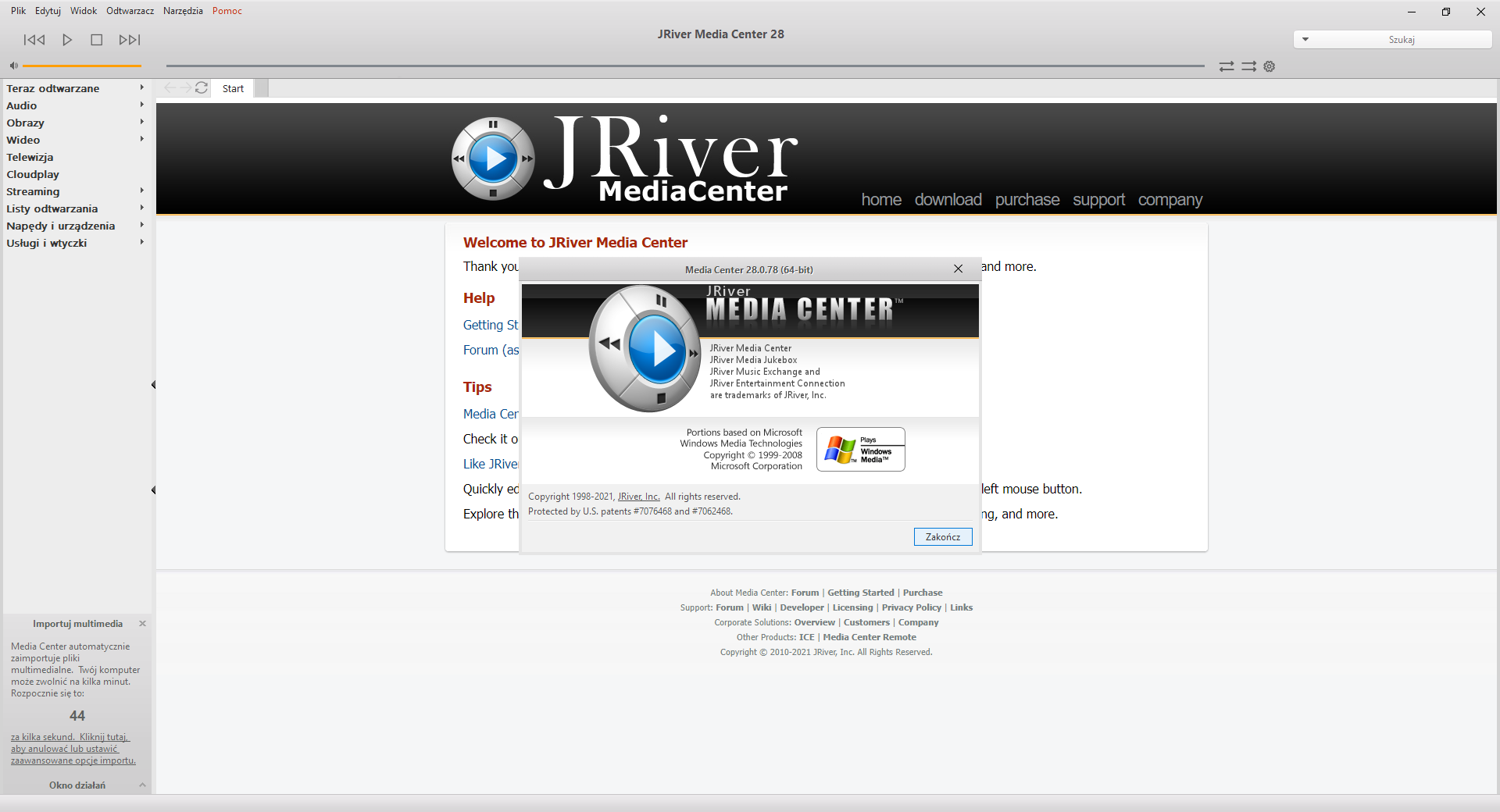Click the playback seek bar
Viewport: 1500px width, 812px height.
pos(685,66)
